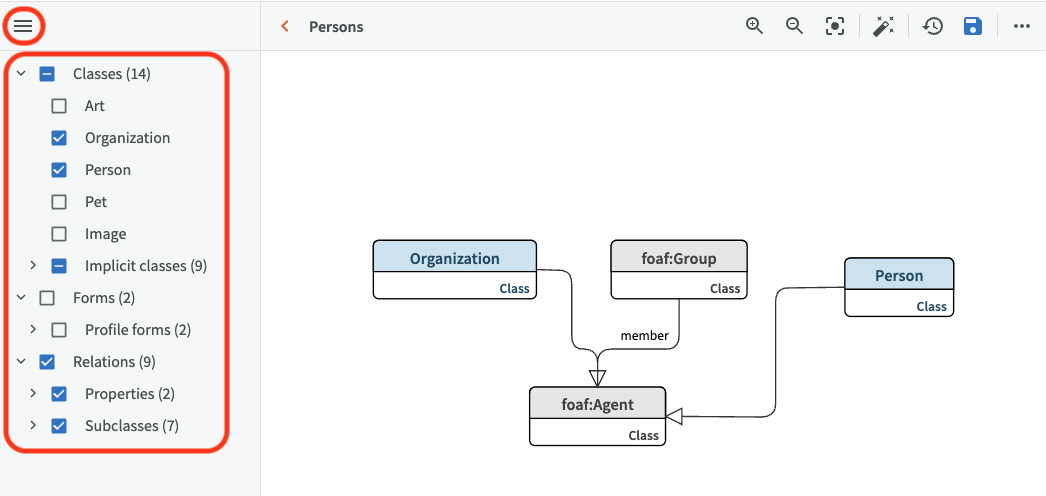Open the three-dots more options menu
1046x496 pixels.
(1021, 26)
